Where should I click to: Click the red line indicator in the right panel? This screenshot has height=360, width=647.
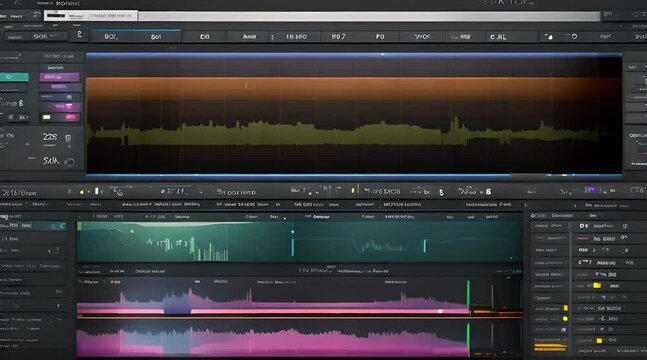(x=582, y=239)
